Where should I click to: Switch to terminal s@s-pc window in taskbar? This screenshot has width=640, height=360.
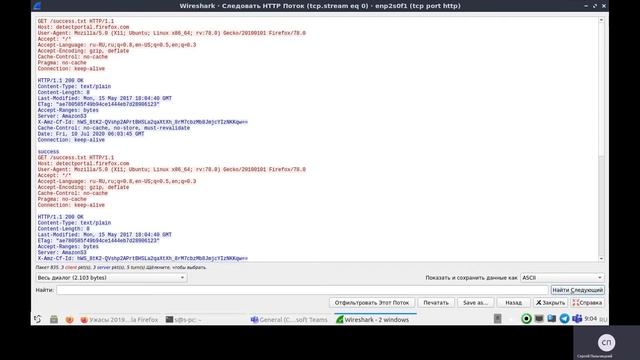[184, 320]
